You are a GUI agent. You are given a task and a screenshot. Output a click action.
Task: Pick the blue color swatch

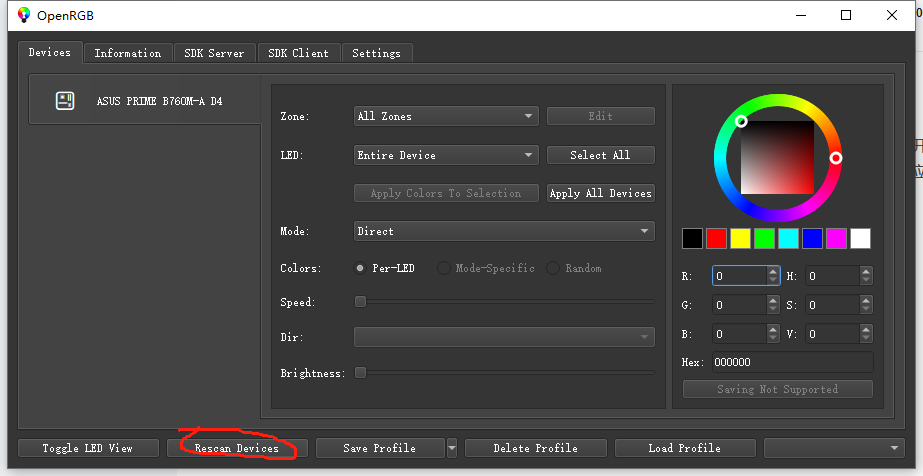click(x=812, y=238)
